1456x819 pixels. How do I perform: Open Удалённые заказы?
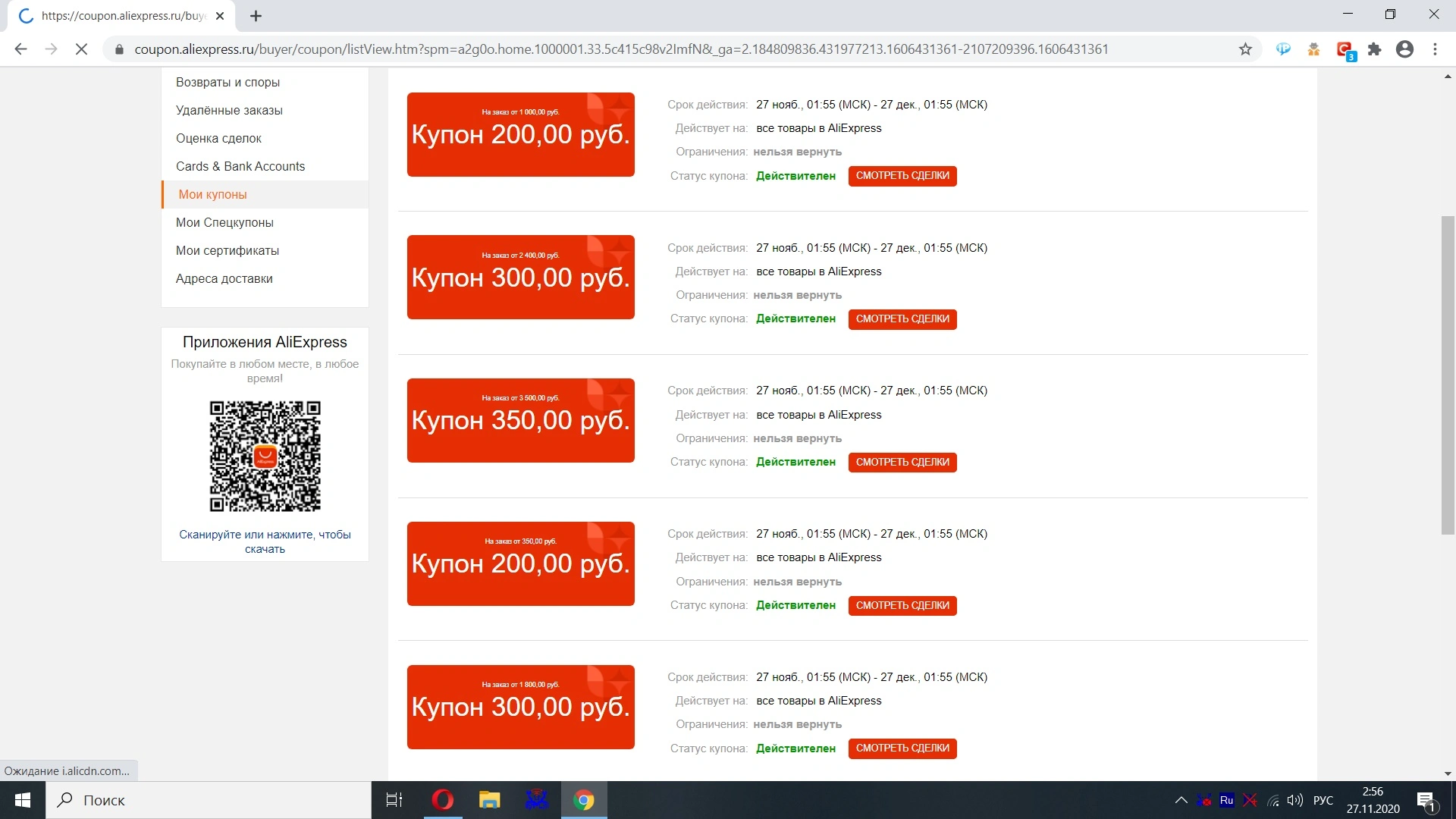[229, 110]
